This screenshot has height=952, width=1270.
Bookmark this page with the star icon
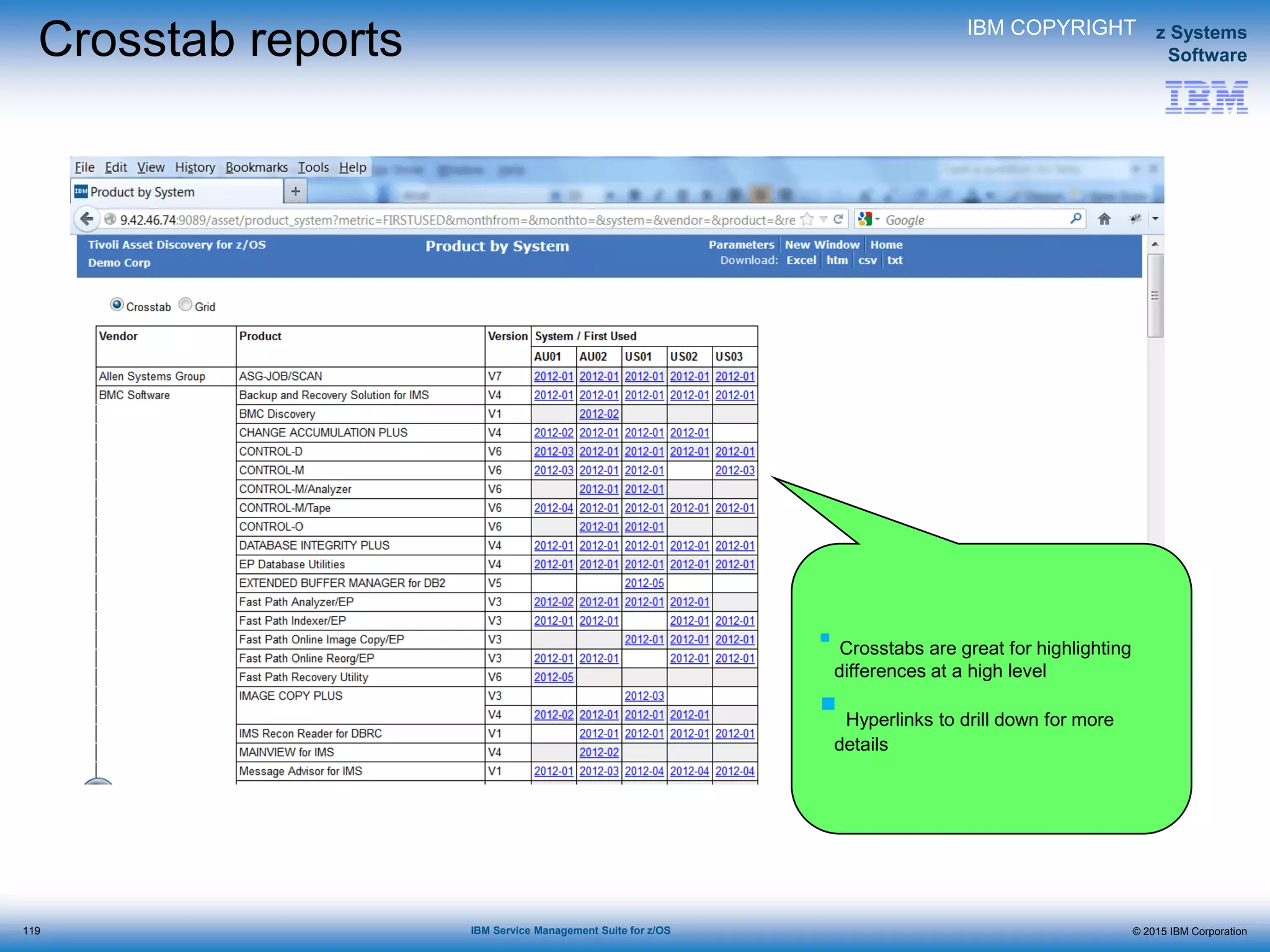pos(807,219)
